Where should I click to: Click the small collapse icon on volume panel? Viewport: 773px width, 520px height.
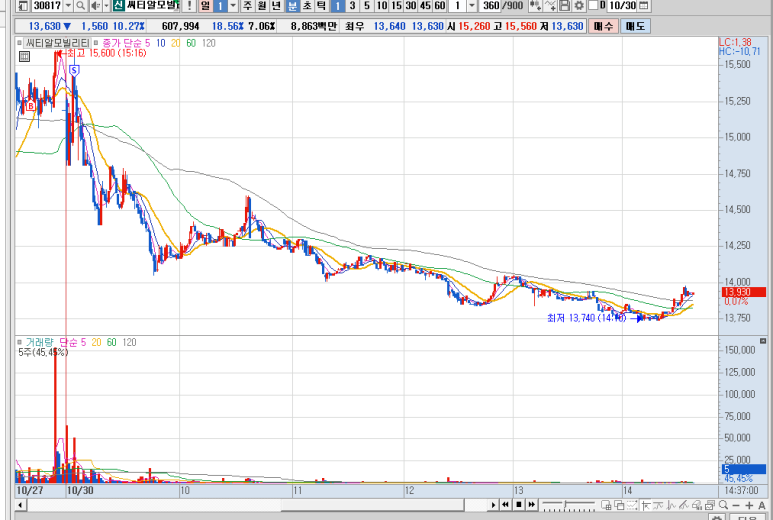click(763, 341)
